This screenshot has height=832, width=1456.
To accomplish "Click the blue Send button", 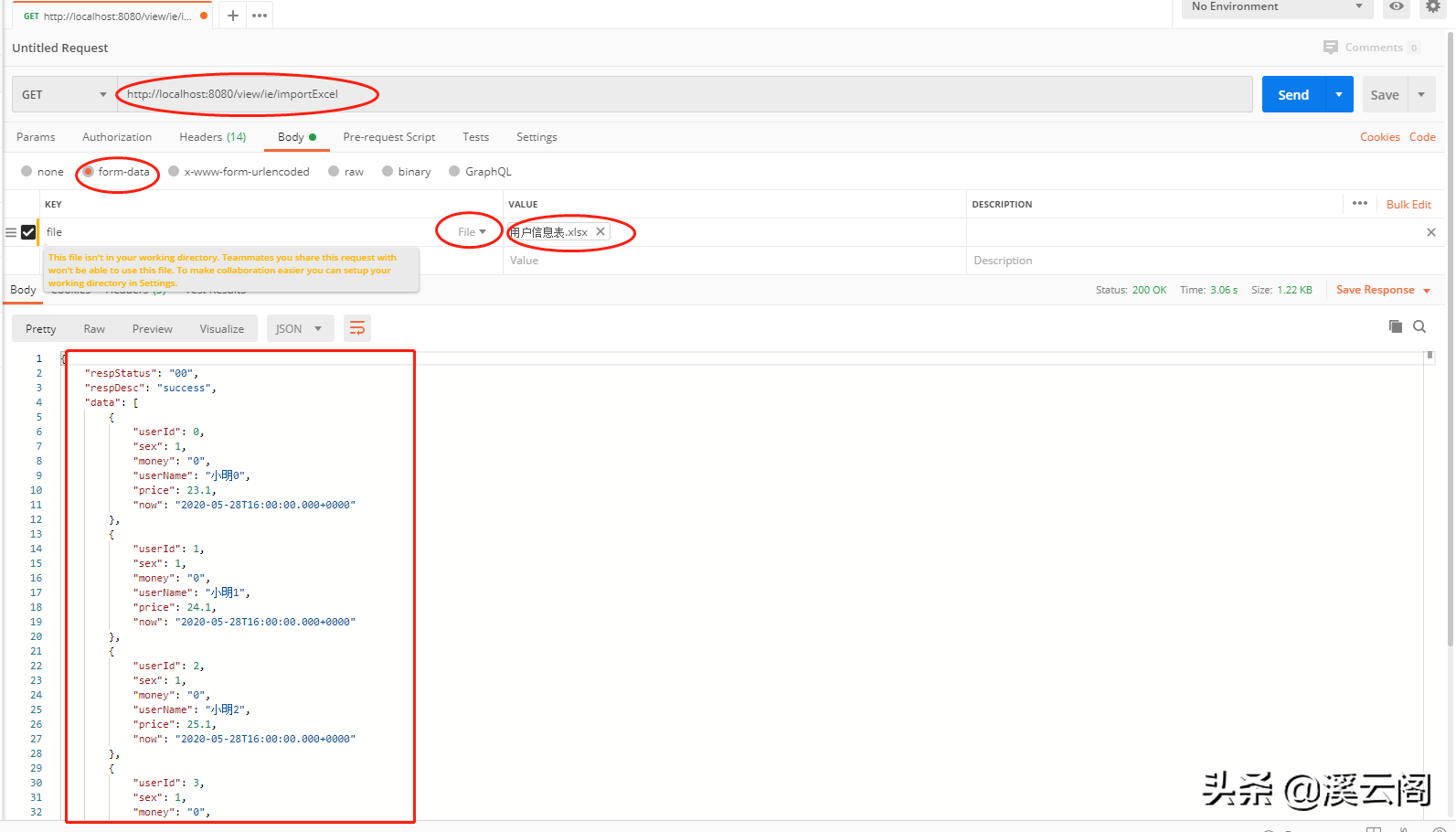I will click(1293, 94).
